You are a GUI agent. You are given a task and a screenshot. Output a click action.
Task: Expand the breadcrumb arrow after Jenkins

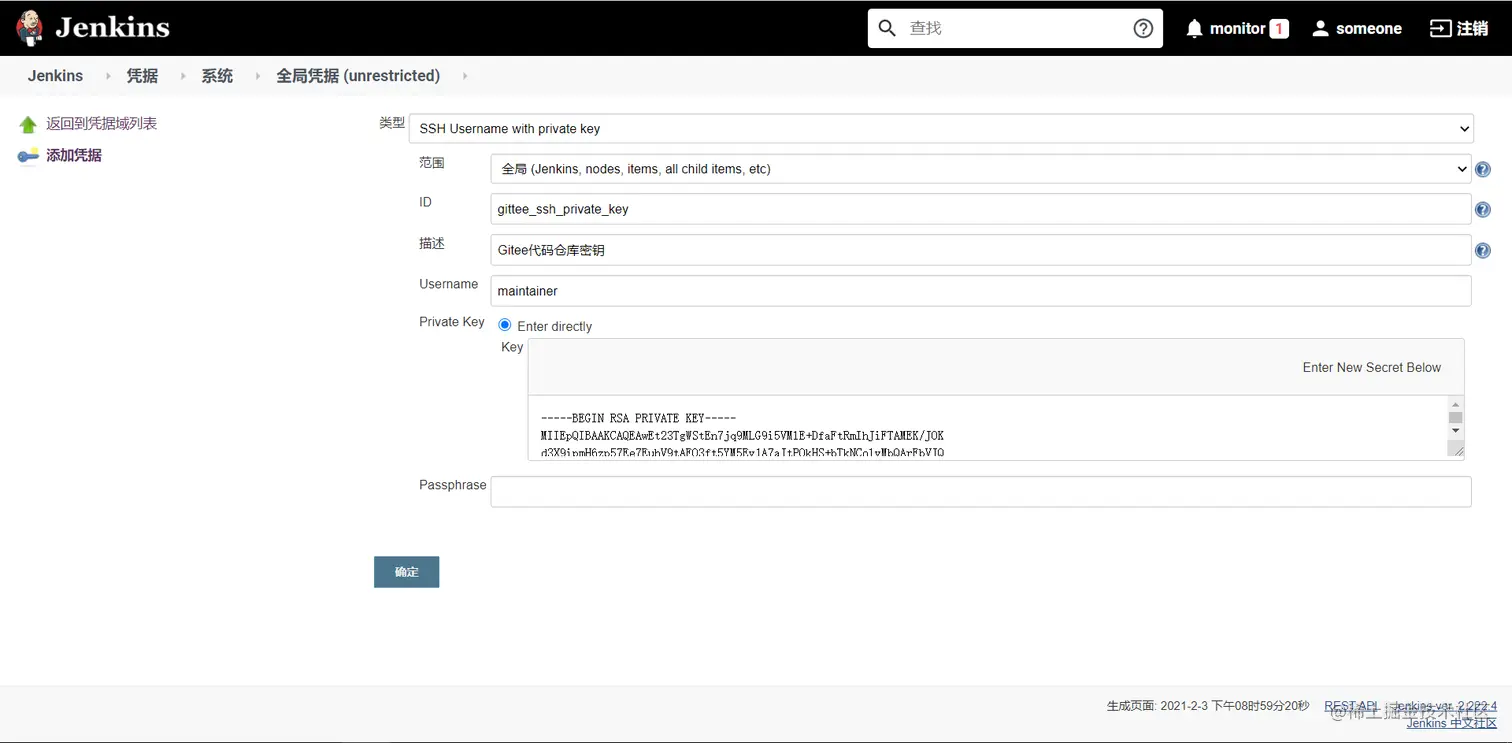(108, 76)
